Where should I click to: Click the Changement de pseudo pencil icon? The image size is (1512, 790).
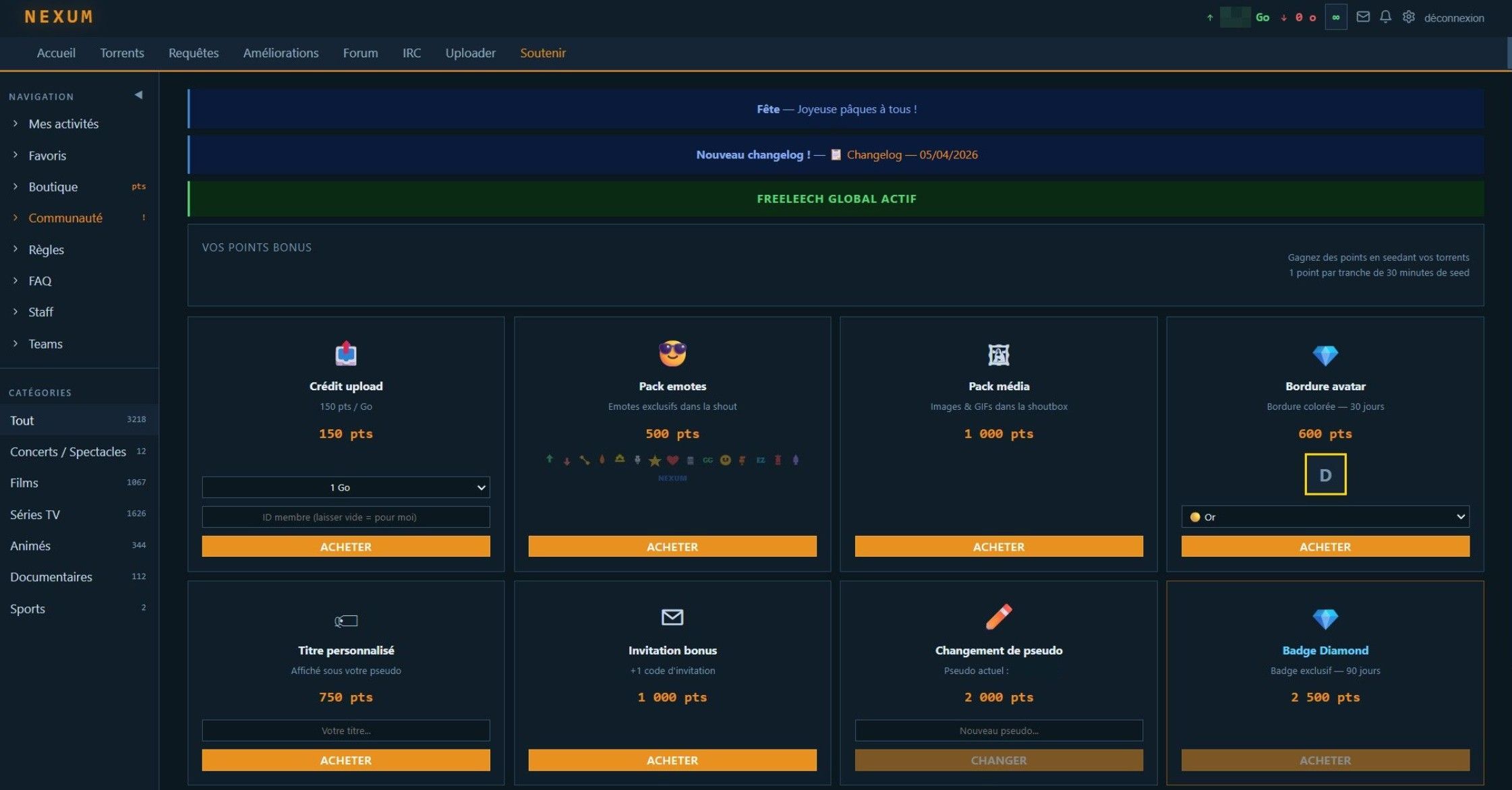click(x=999, y=617)
